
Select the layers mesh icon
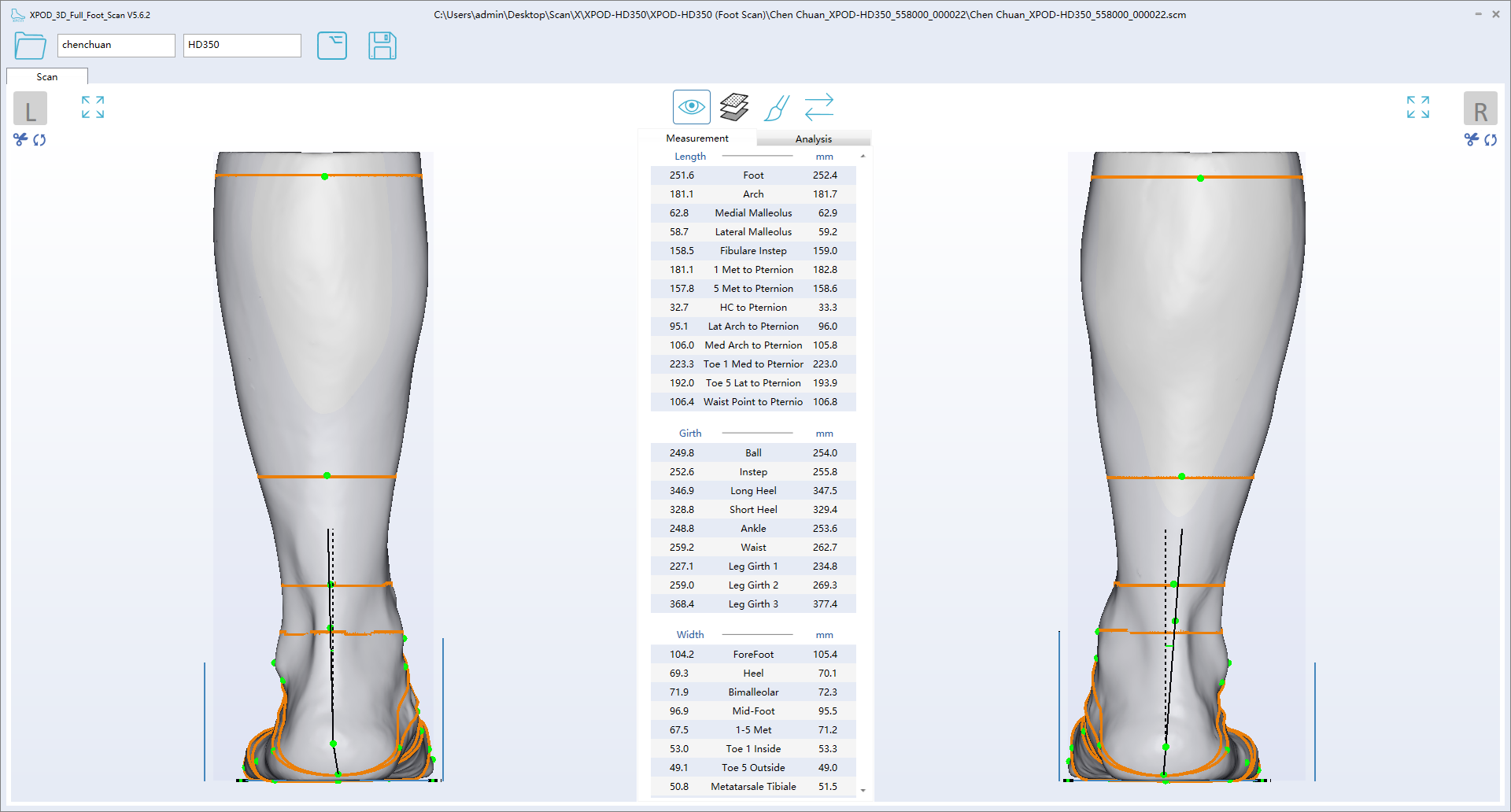point(734,107)
